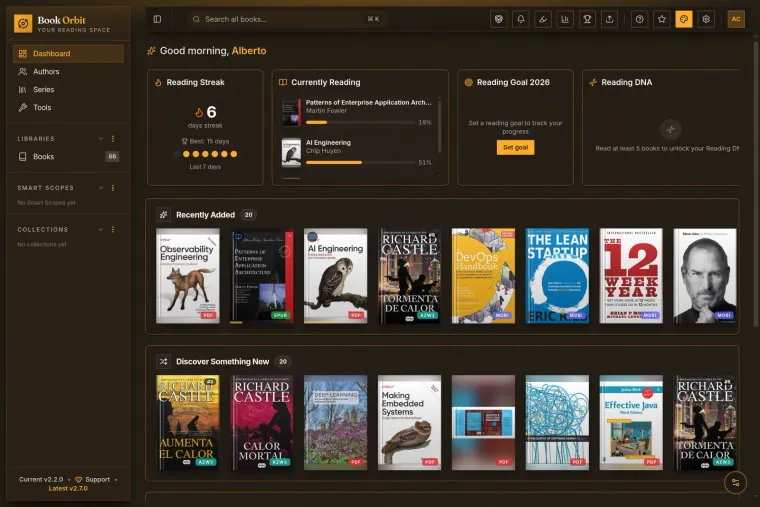
Task: Click the Books count badge 66
Action: point(112,157)
